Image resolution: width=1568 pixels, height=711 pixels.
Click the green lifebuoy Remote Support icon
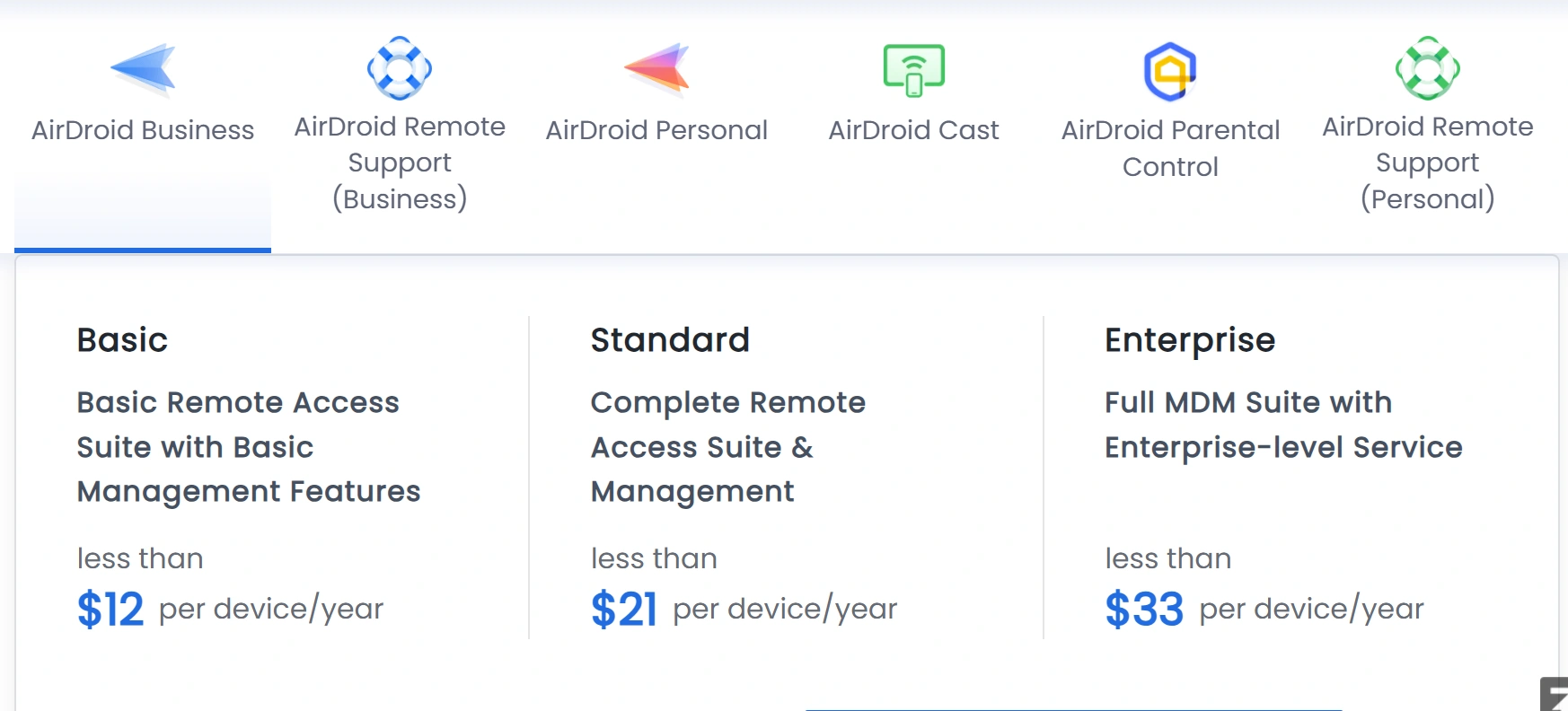1428,68
